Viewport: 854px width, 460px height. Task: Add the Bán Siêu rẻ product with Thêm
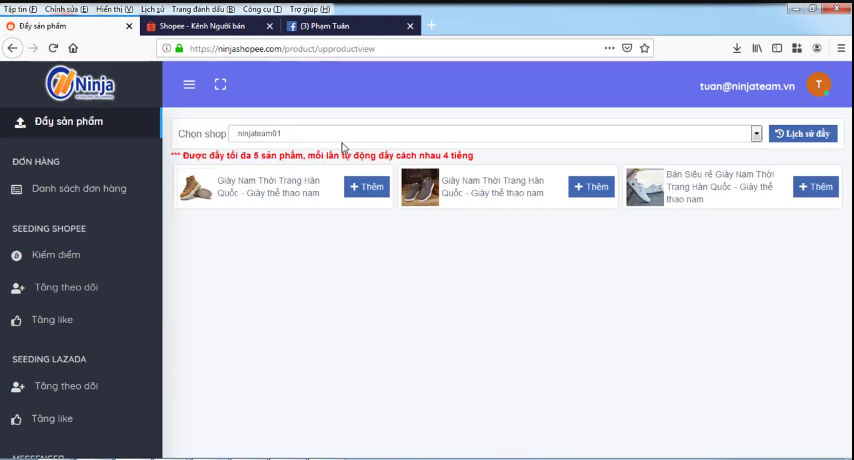pos(816,187)
